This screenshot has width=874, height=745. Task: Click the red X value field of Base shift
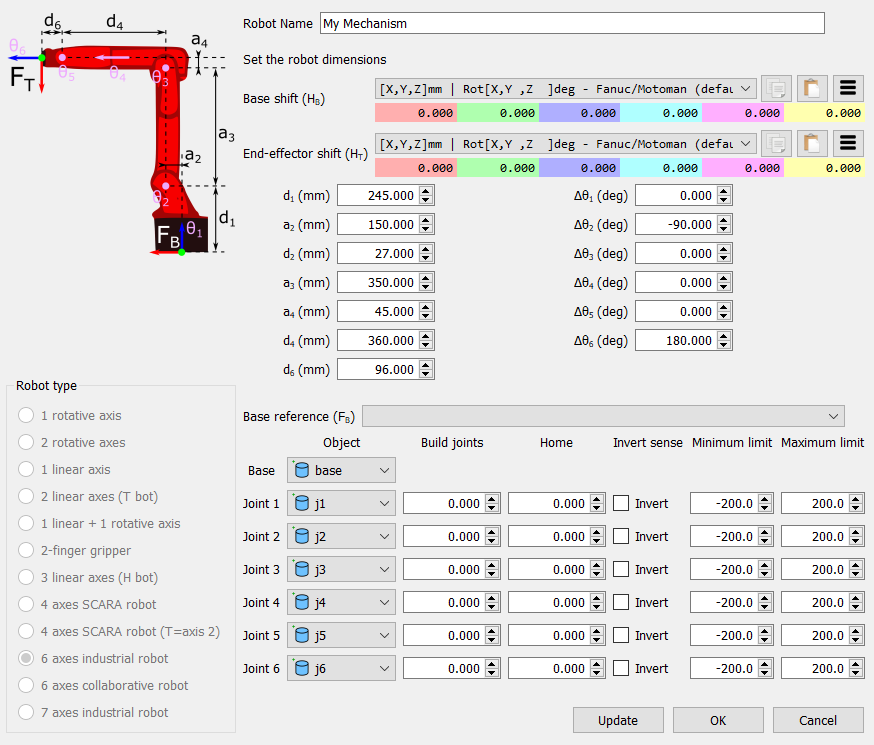point(416,113)
